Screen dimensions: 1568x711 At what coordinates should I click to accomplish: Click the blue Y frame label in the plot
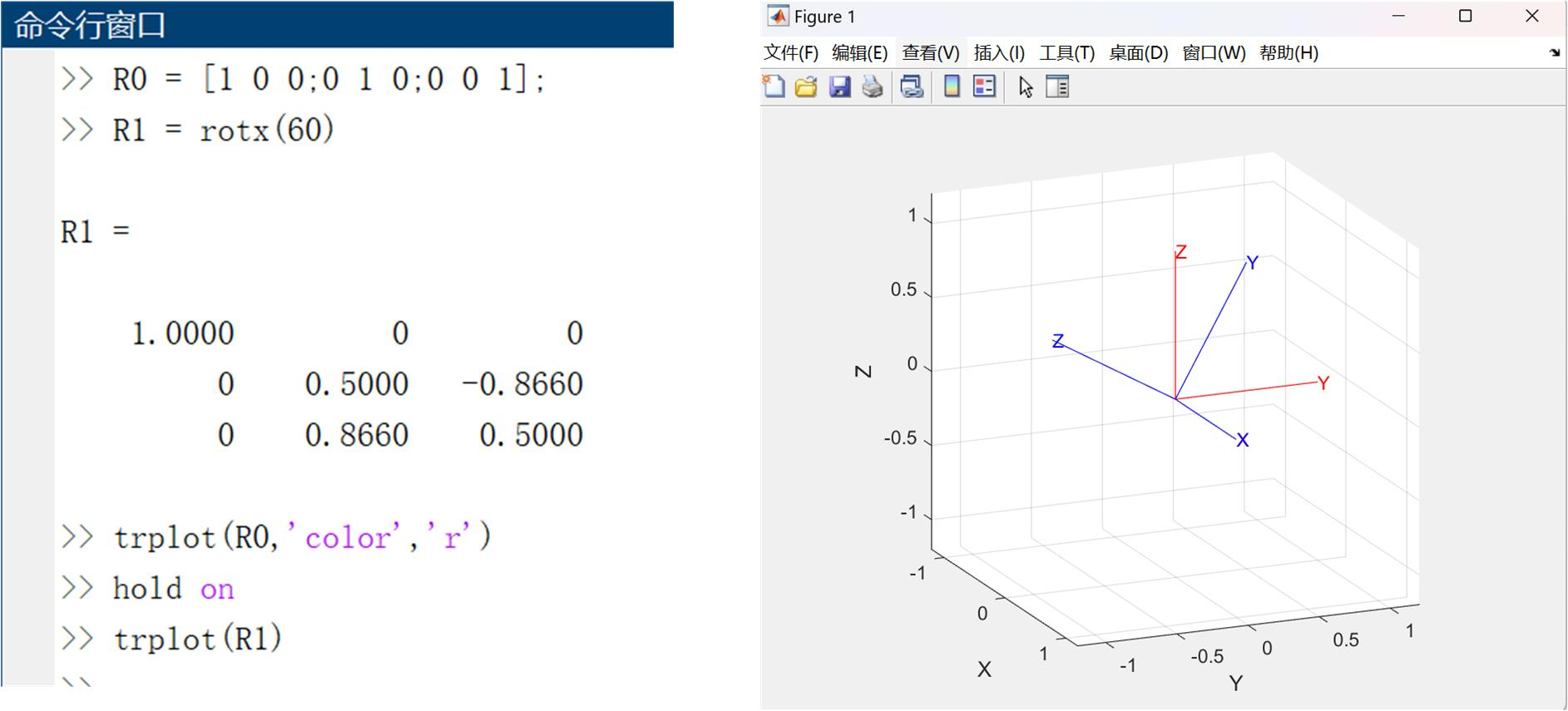click(x=1252, y=263)
